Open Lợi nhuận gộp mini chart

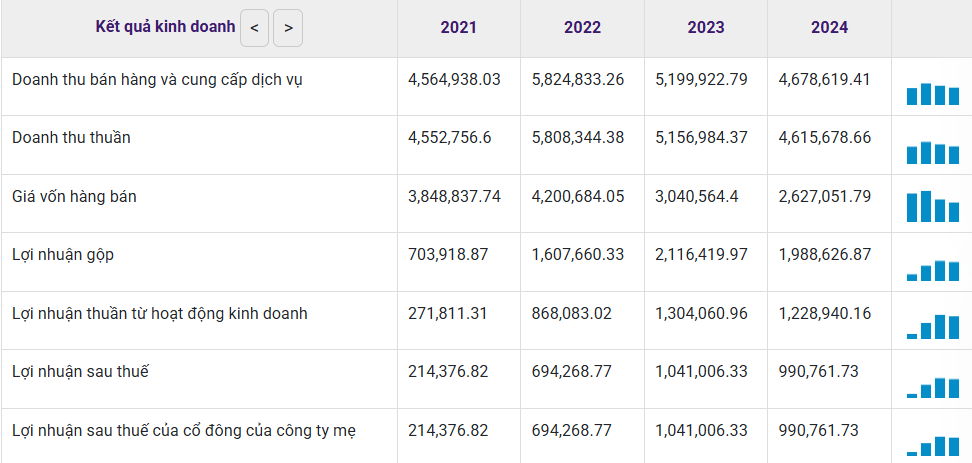[932, 270]
